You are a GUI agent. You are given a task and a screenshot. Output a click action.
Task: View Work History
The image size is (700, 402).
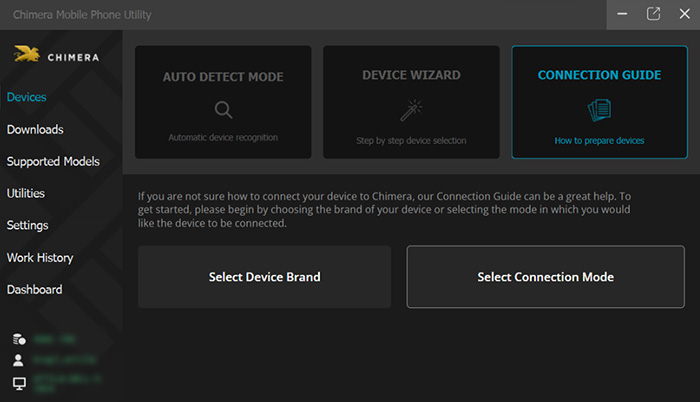pyautogui.click(x=40, y=257)
